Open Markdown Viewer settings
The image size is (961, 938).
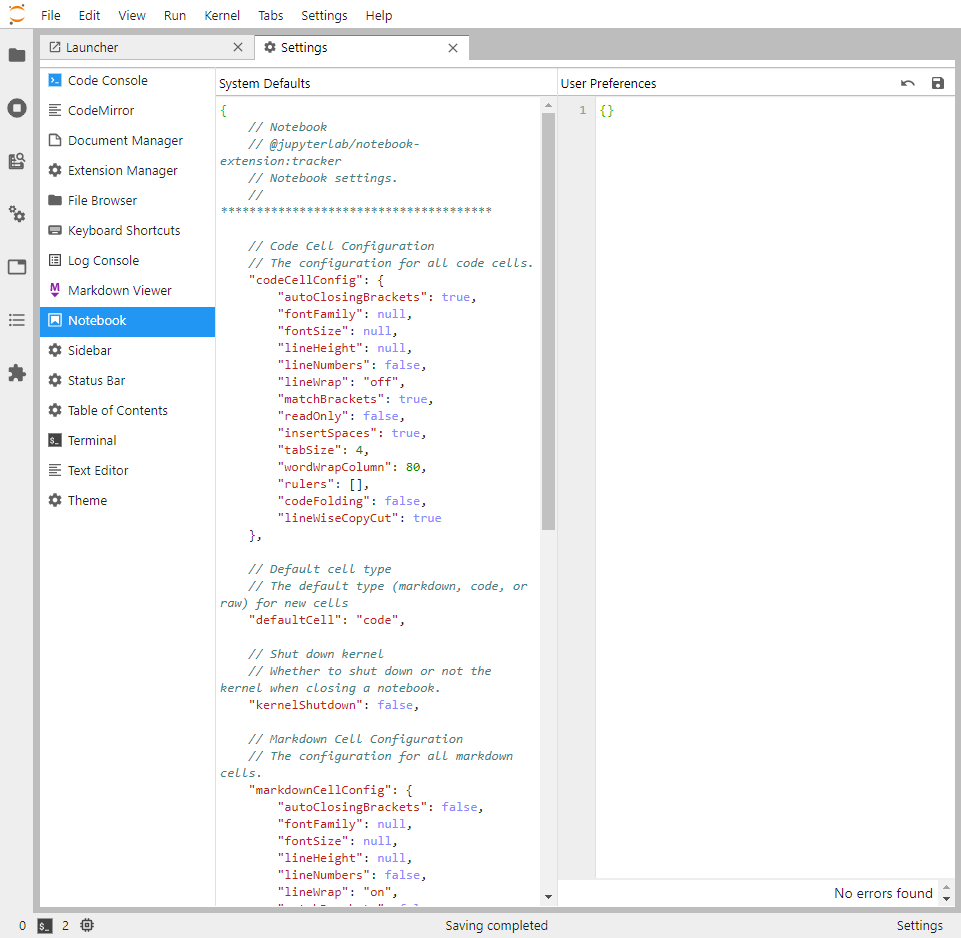pyautogui.click(x=127, y=291)
